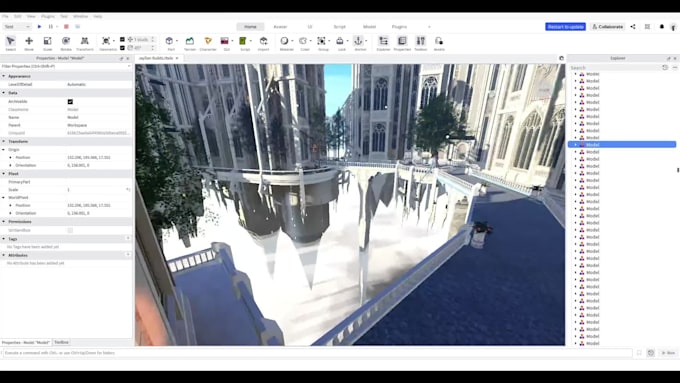Open the Window menu

point(80,16)
